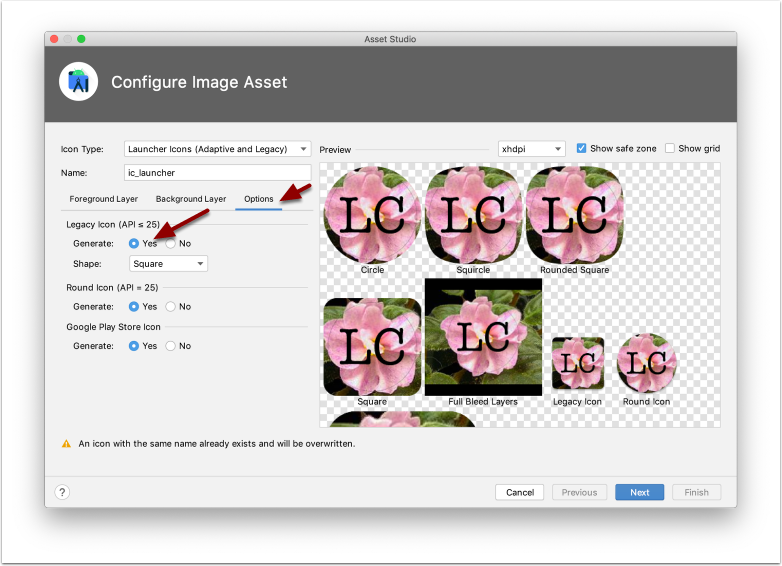Open the Icon Type dropdown
Viewport: 782px width, 566px height.
(x=218, y=149)
